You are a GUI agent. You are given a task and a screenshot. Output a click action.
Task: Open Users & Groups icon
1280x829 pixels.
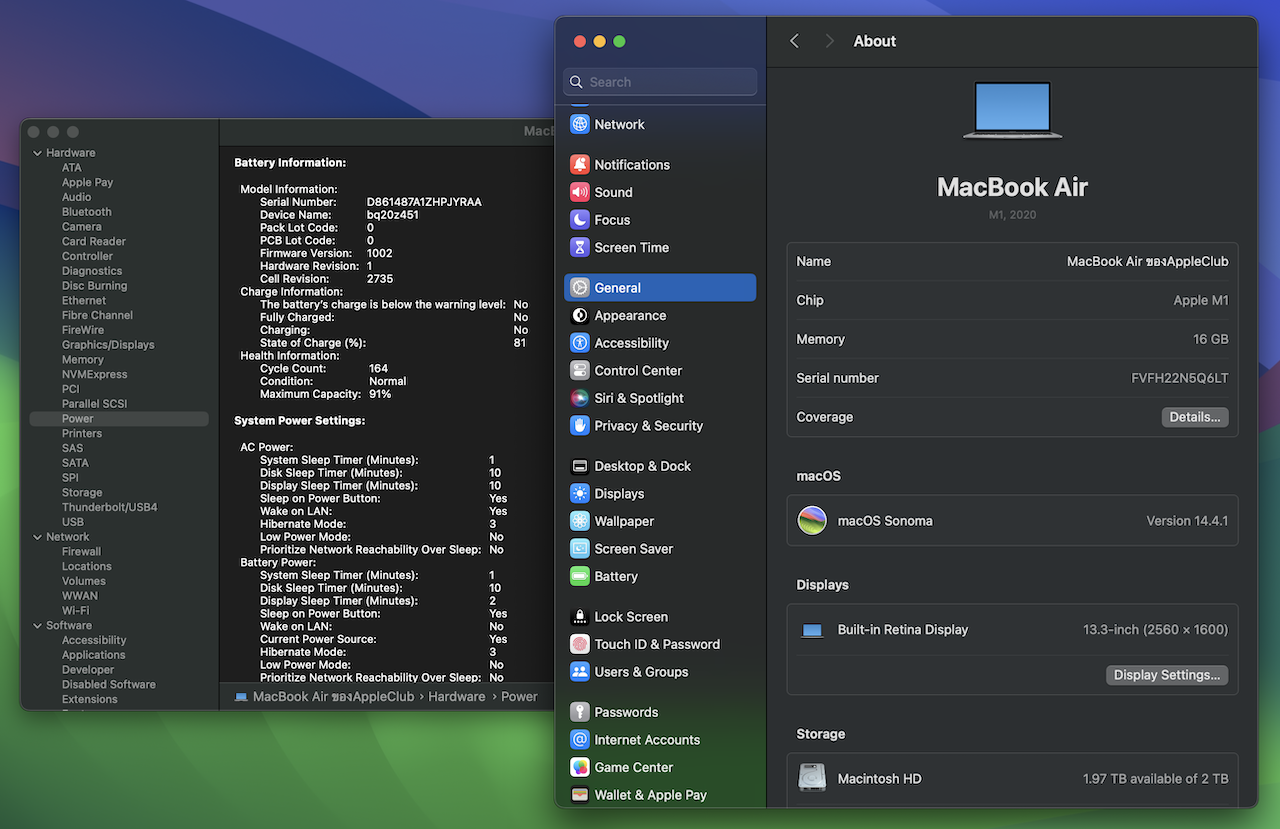pos(580,672)
